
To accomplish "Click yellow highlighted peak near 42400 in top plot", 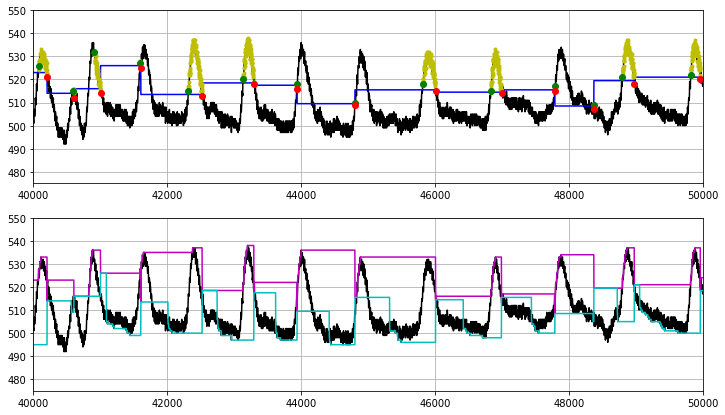I will (194, 50).
